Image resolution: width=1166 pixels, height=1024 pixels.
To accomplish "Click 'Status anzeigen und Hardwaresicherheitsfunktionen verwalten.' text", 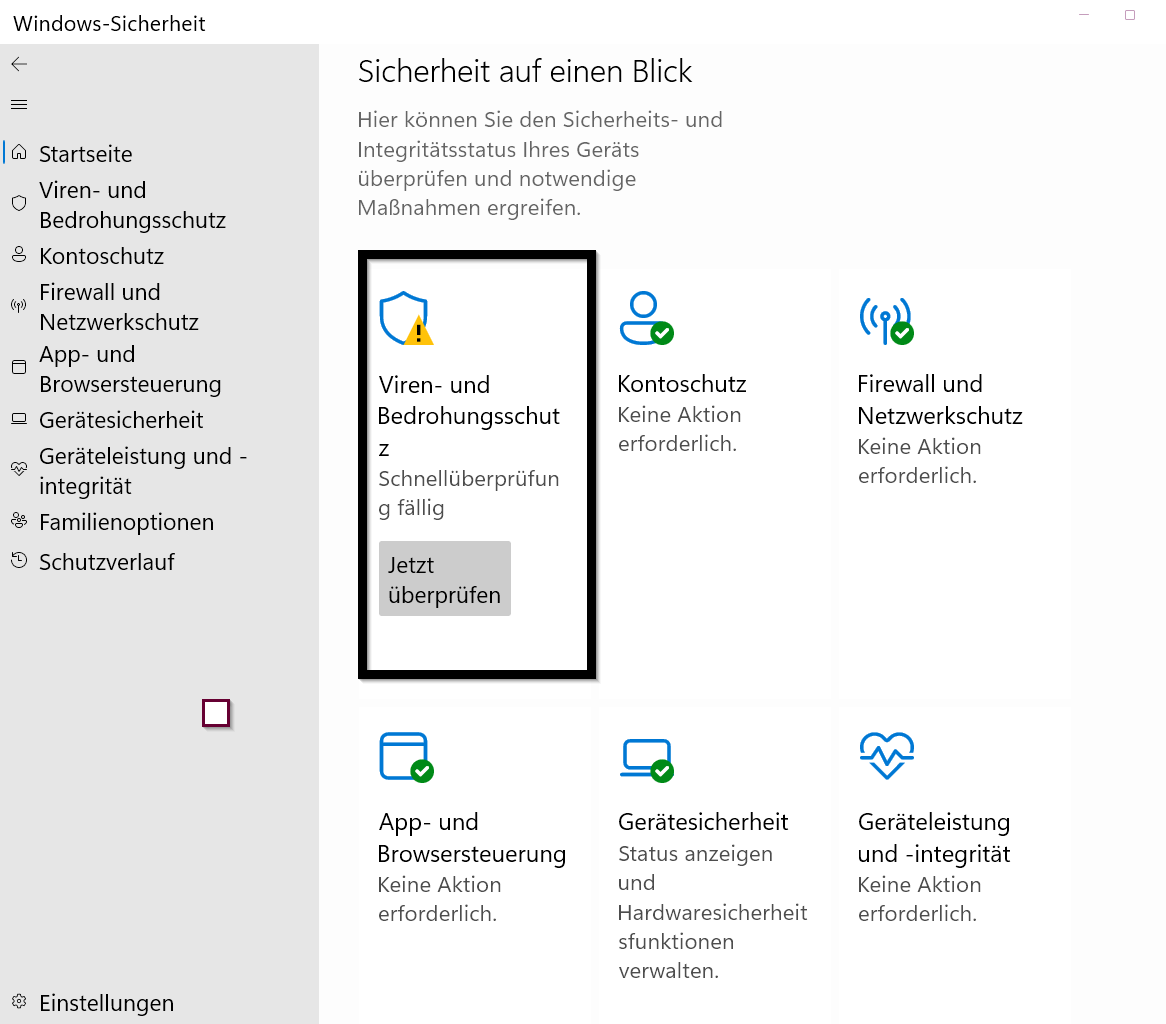I will (x=712, y=912).
